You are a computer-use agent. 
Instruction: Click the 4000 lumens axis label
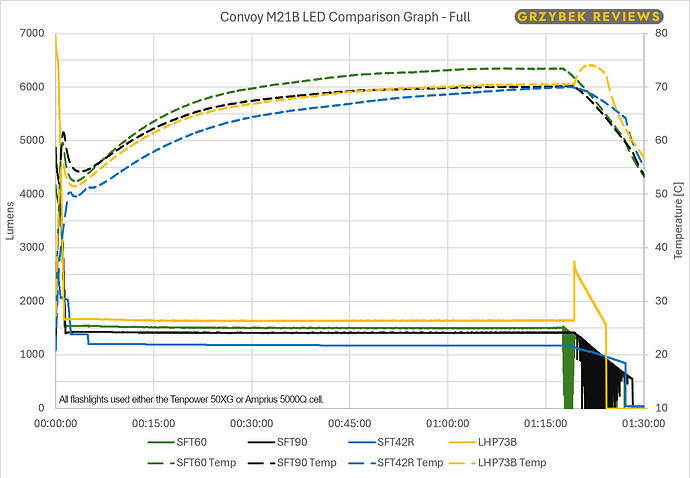[32, 194]
